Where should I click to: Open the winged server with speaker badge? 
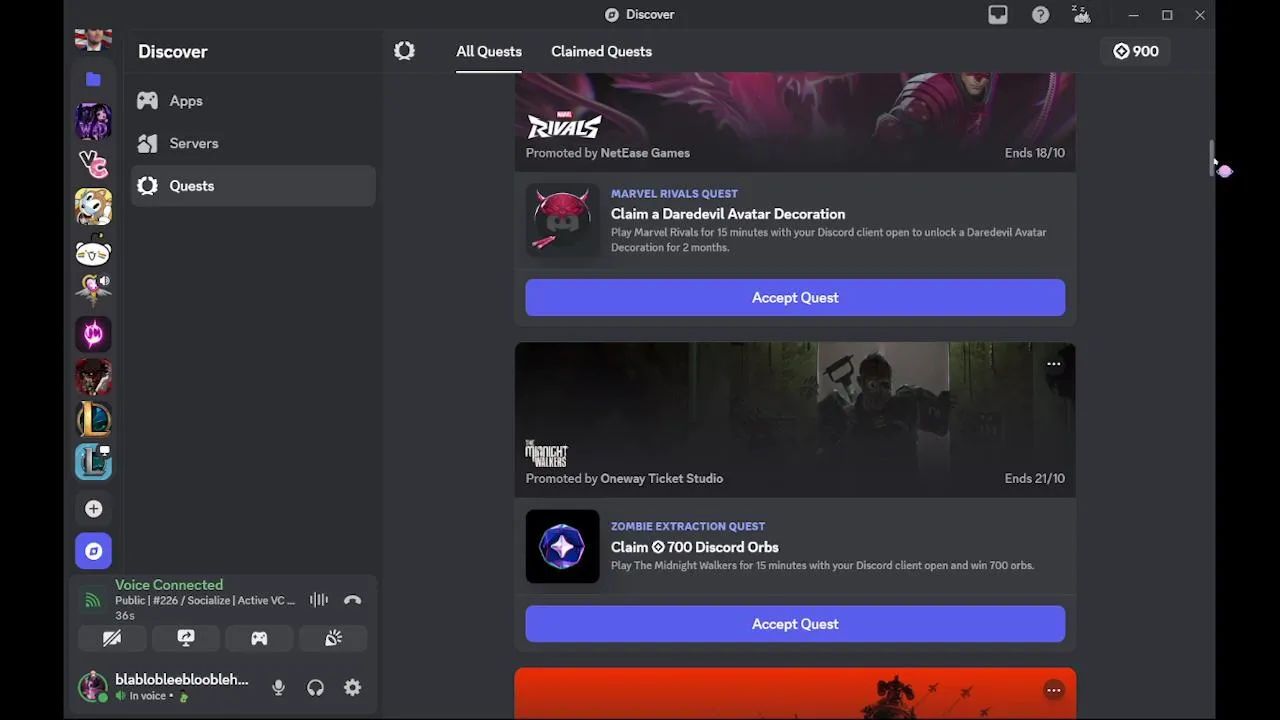pyautogui.click(x=93, y=291)
